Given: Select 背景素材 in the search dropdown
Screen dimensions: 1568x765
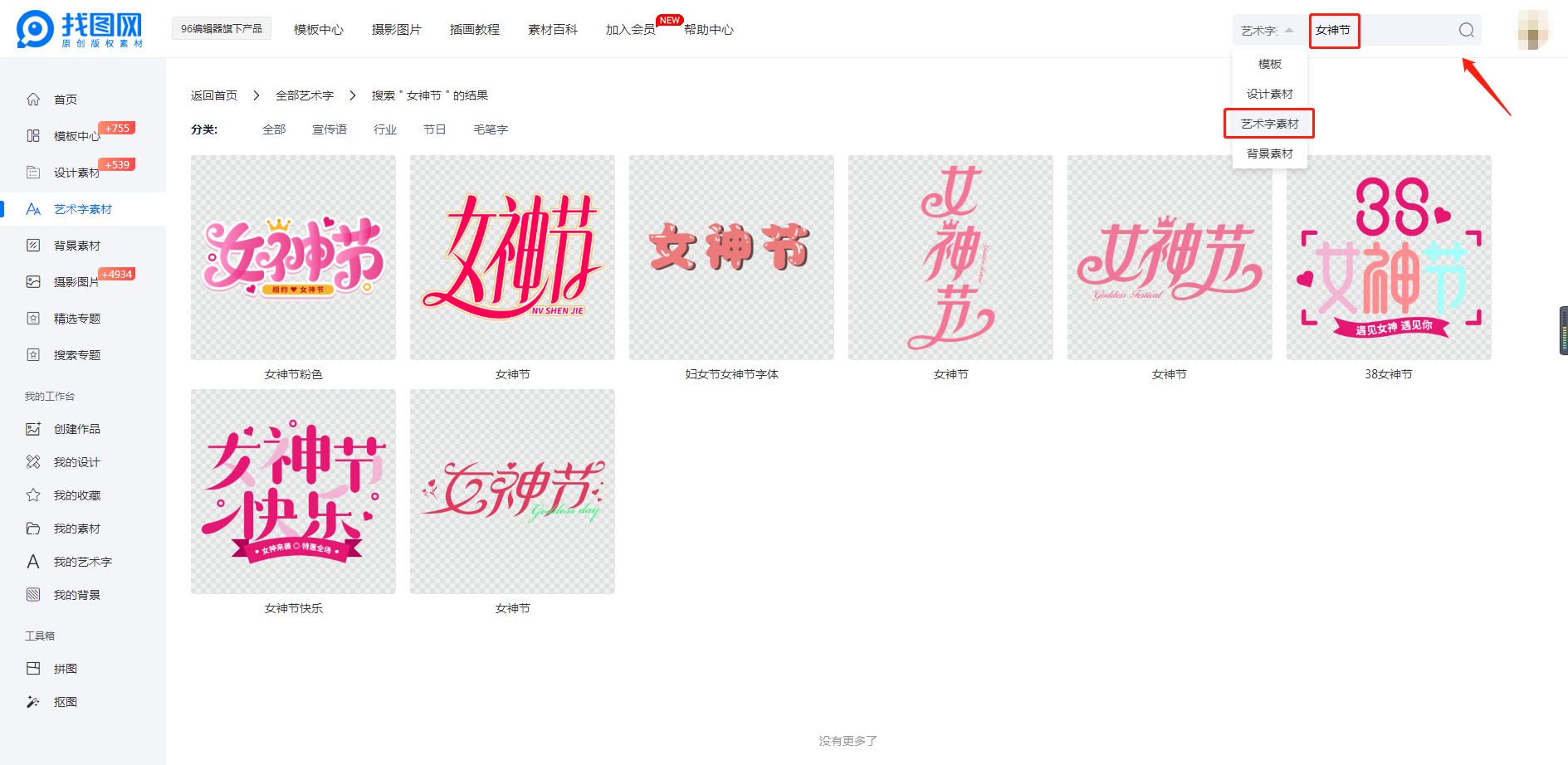Looking at the screenshot, I should point(1270,153).
